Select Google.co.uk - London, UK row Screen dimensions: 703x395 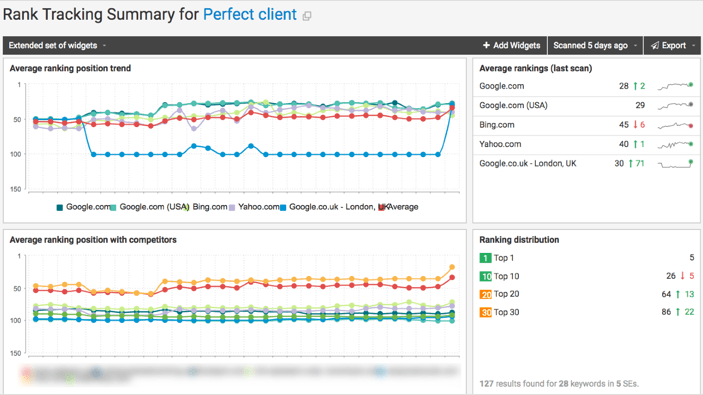point(586,163)
